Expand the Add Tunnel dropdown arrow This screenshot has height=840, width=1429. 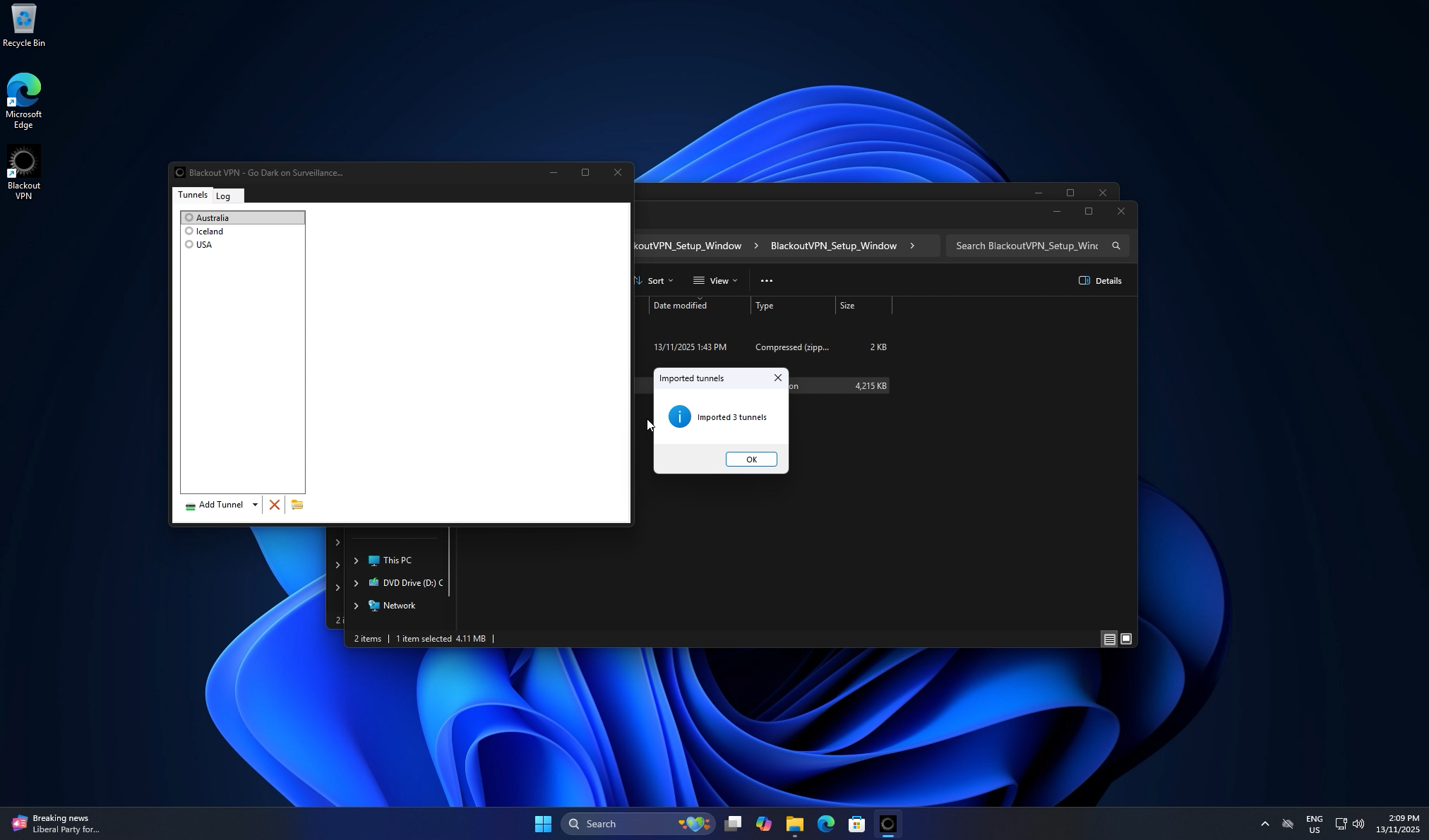click(254, 505)
